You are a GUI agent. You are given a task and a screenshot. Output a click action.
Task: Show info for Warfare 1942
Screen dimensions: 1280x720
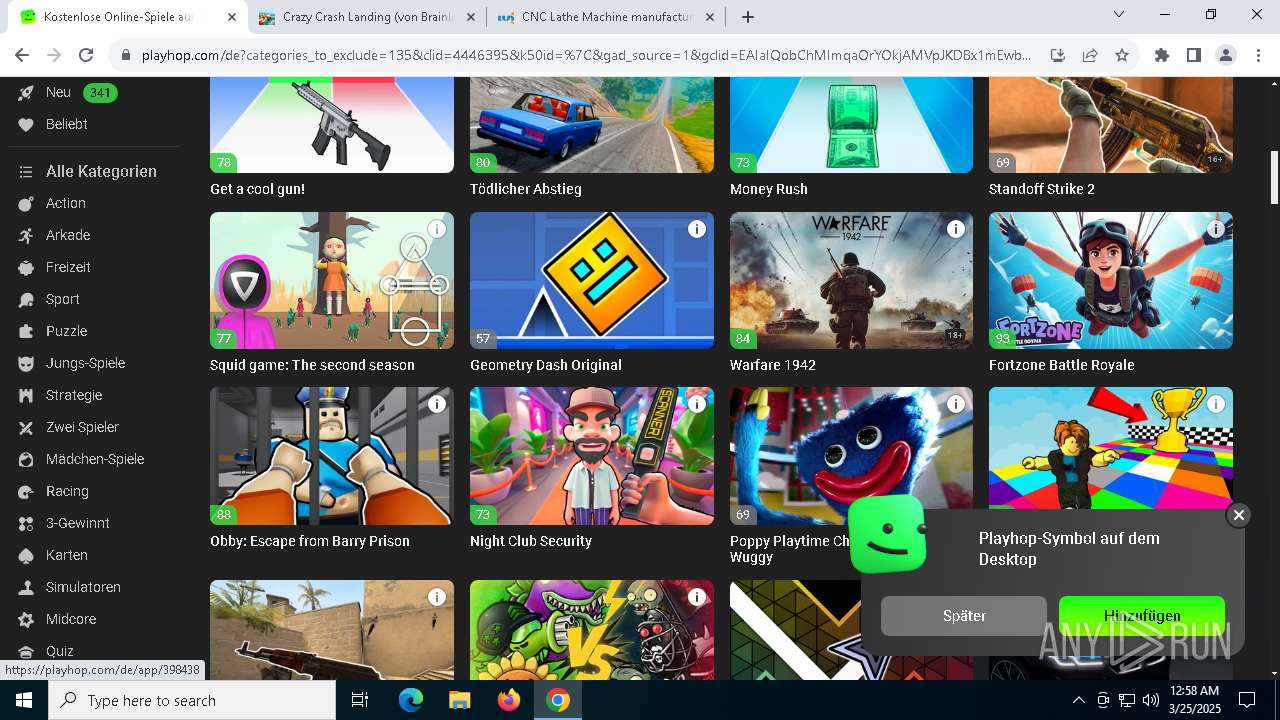[x=956, y=229]
